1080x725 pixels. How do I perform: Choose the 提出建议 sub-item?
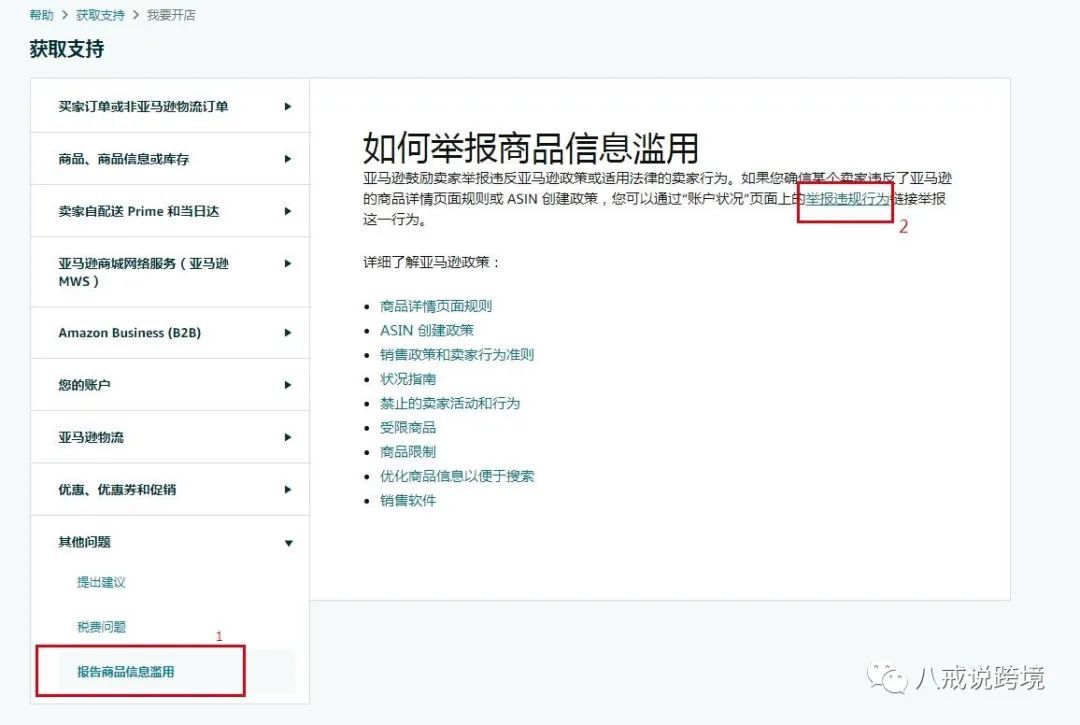(x=101, y=582)
